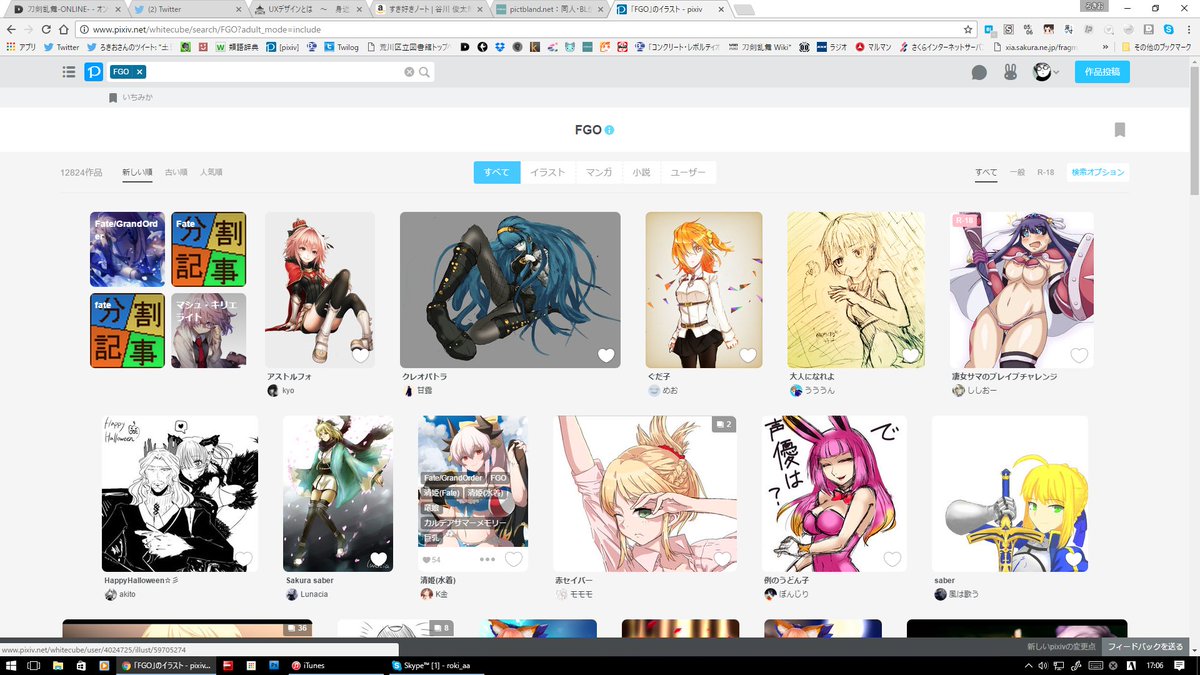Open the messages speech bubble icon
The image size is (1200, 675).
click(979, 72)
